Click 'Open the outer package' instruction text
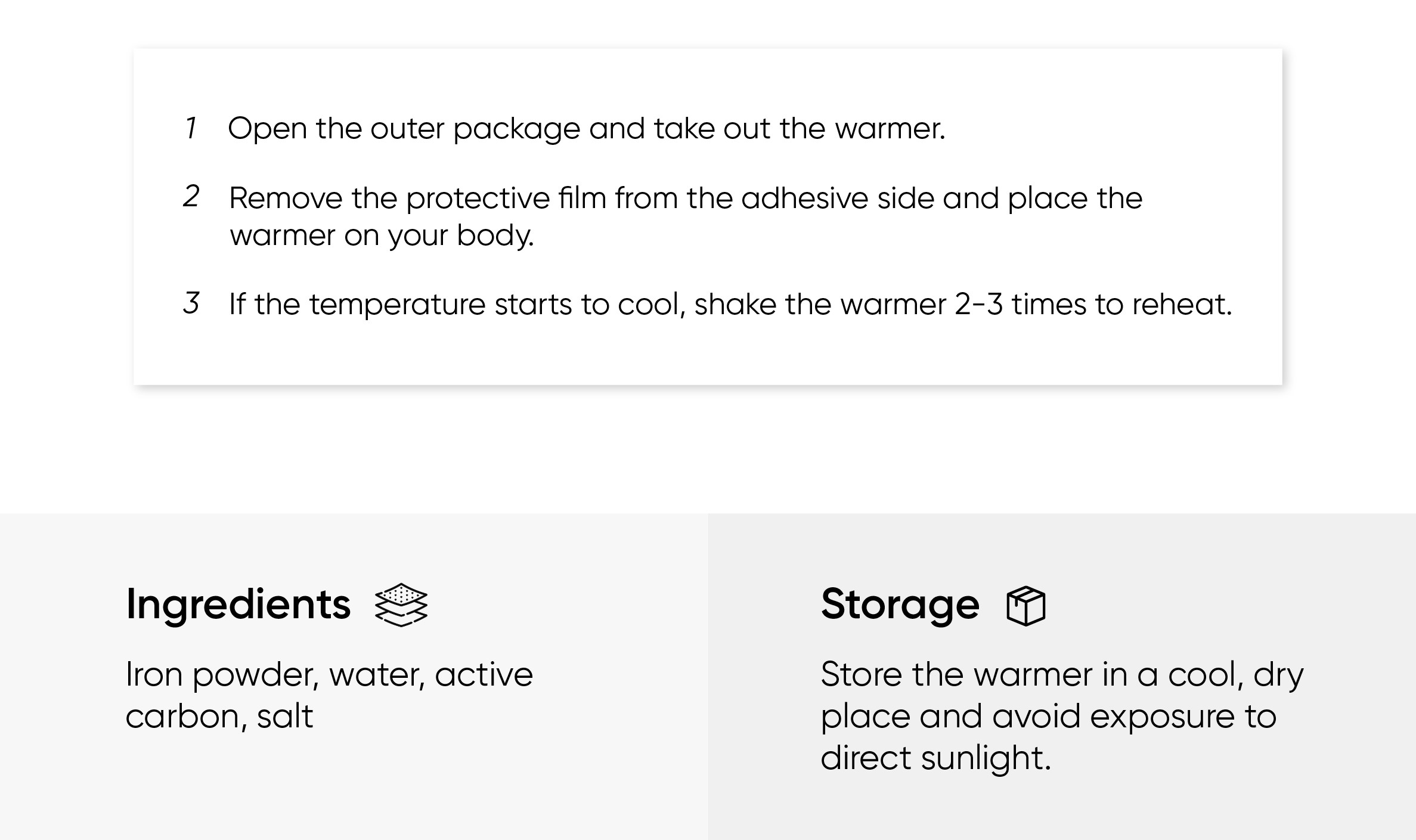 coord(586,129)
